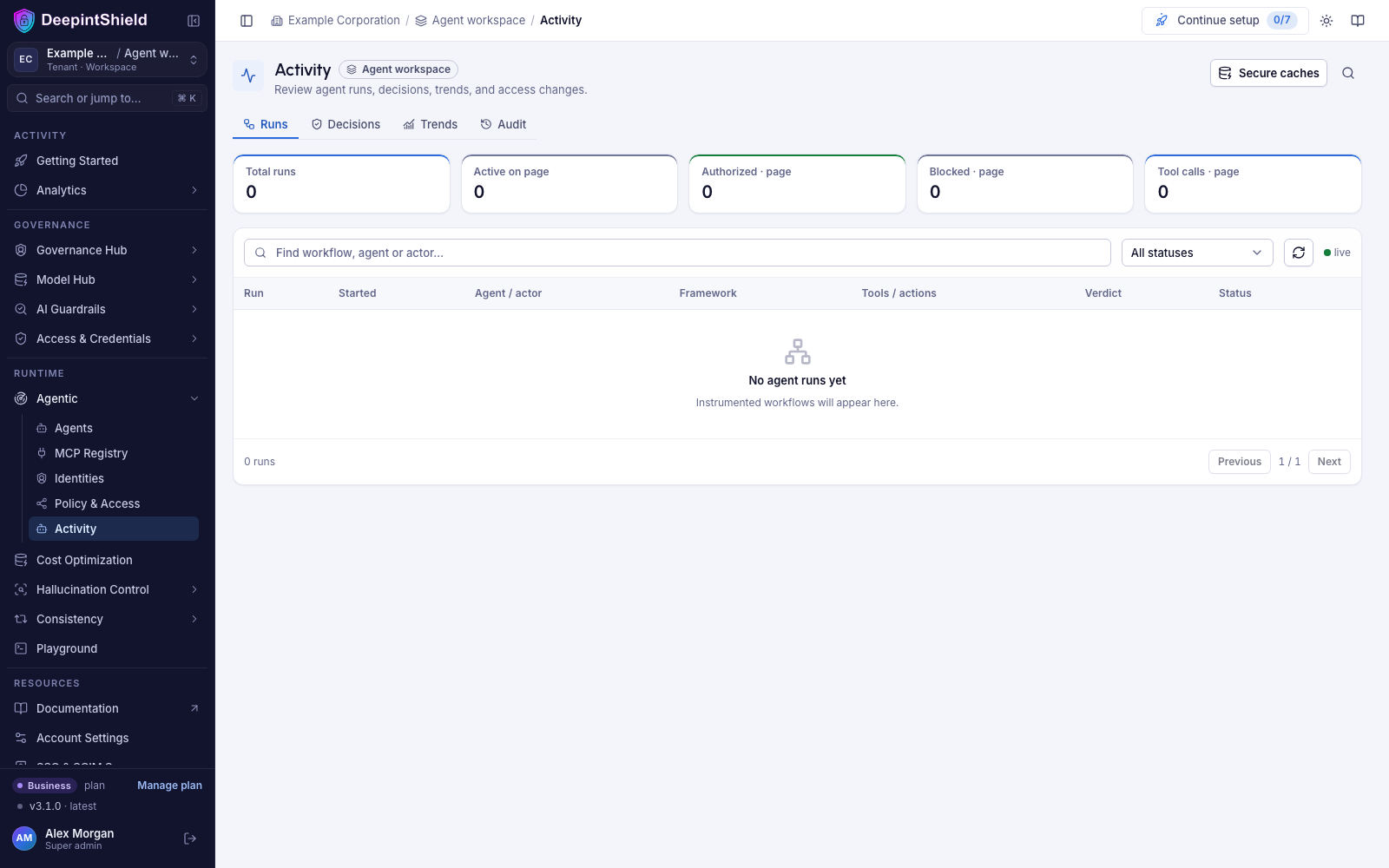Screen dimensions: 1389x868
Task: Click the Secure caches button
Action: 1268,73
